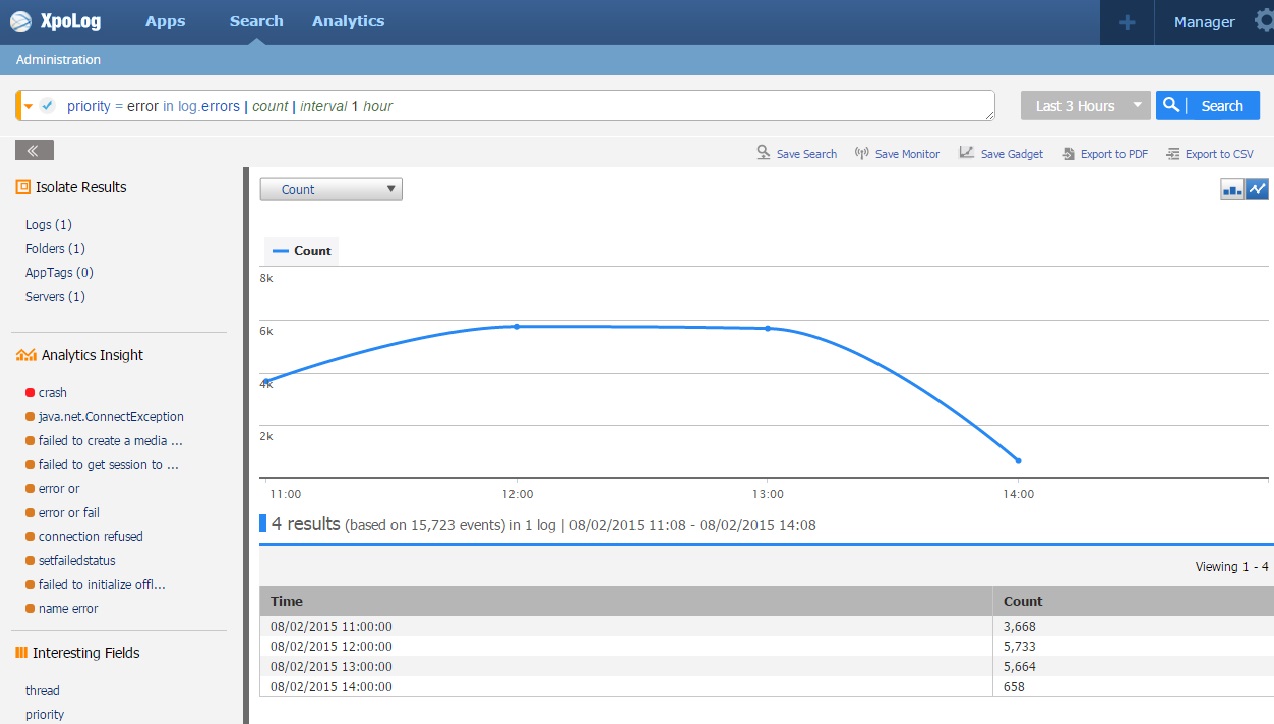
Task: Click the plus icon in header
Action: [1127, 22]
